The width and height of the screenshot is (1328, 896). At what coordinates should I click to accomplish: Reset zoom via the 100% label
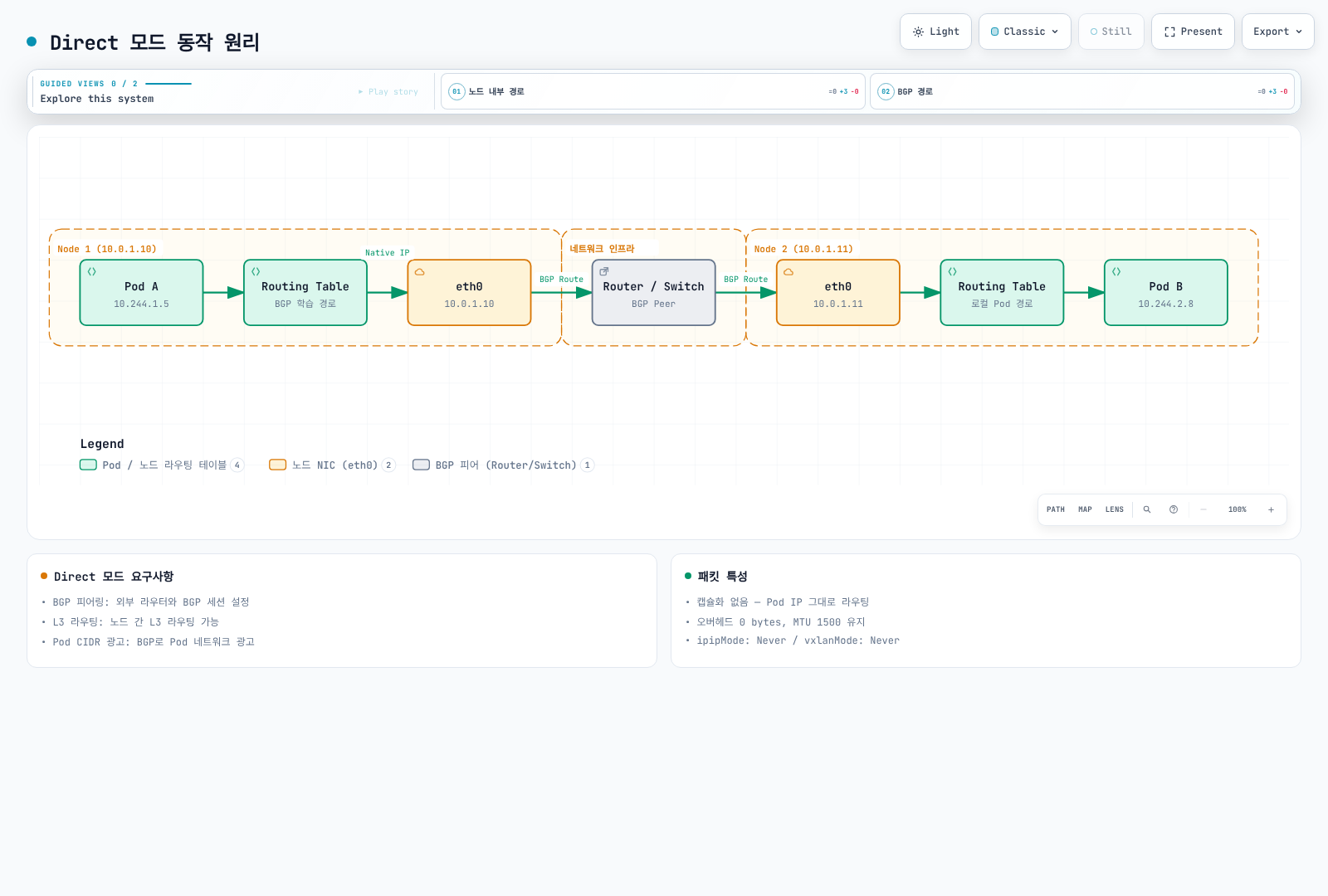point(1238,509)
